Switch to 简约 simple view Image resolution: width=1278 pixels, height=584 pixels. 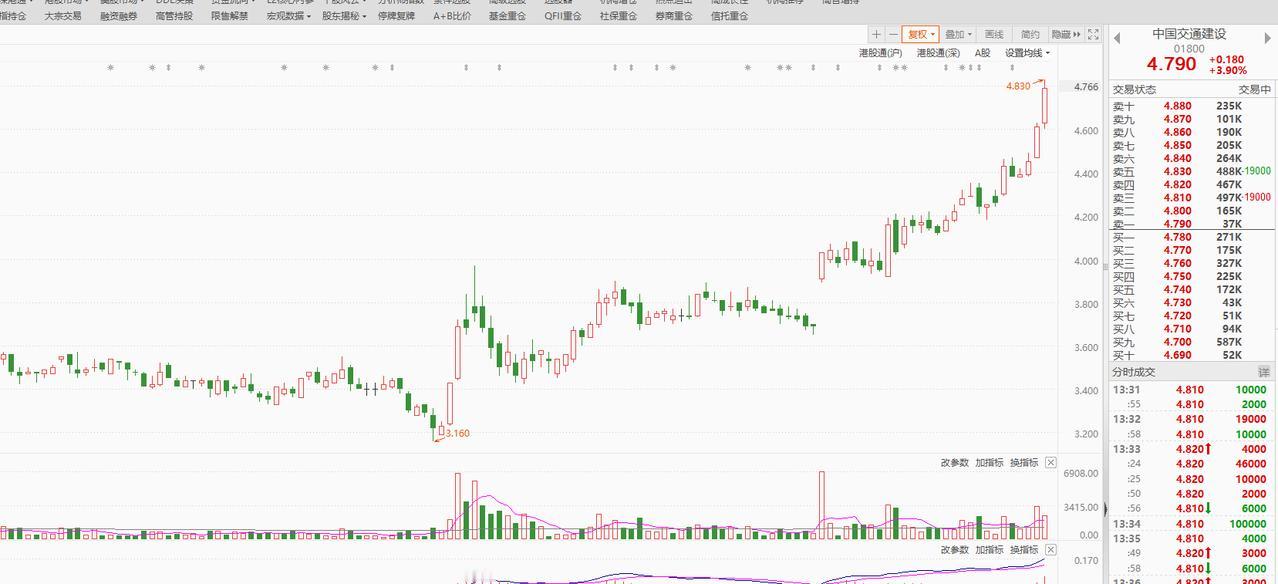point(1030,34)
